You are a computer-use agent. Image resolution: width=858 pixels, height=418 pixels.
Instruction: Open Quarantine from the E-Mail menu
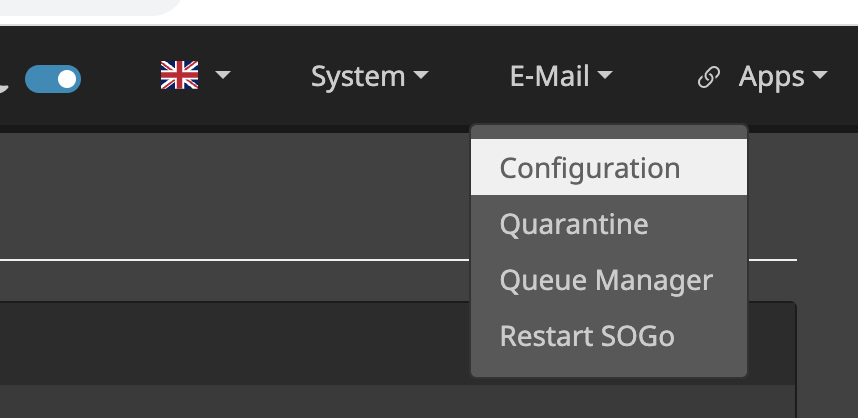pyautogui.click(x=574, y=224)
